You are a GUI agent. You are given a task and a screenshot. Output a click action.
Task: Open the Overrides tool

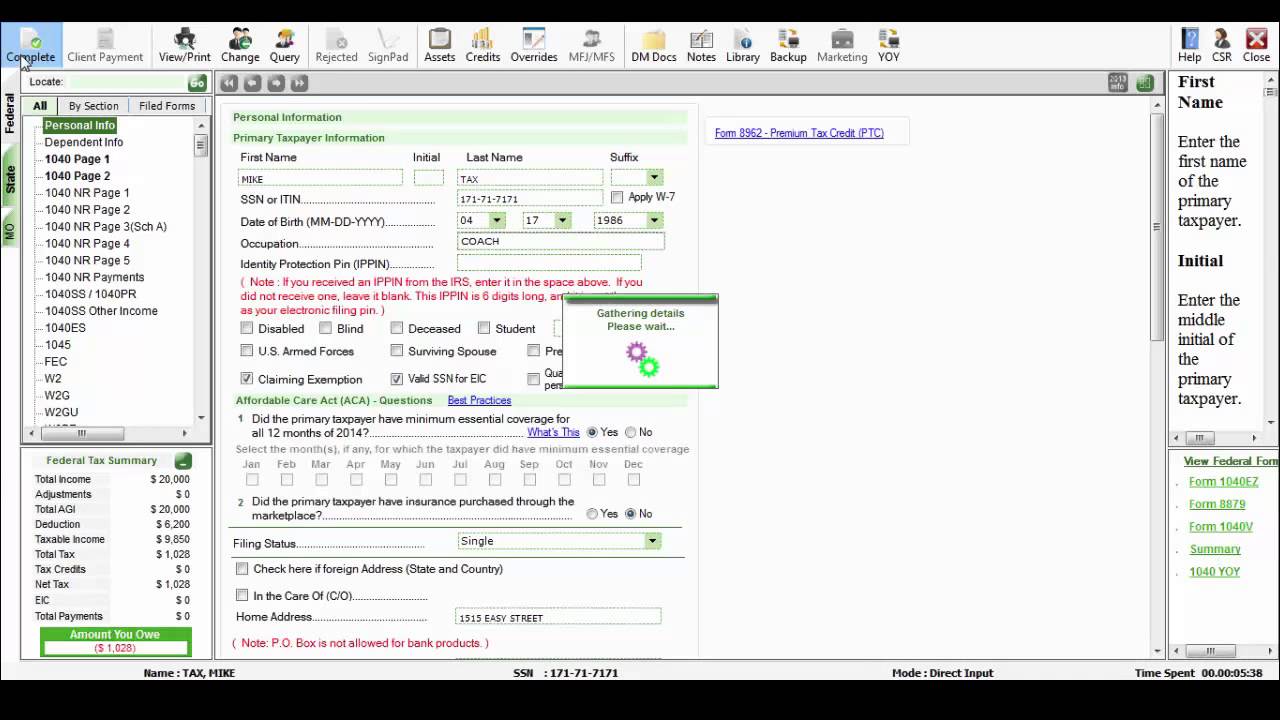pos(534,46)
